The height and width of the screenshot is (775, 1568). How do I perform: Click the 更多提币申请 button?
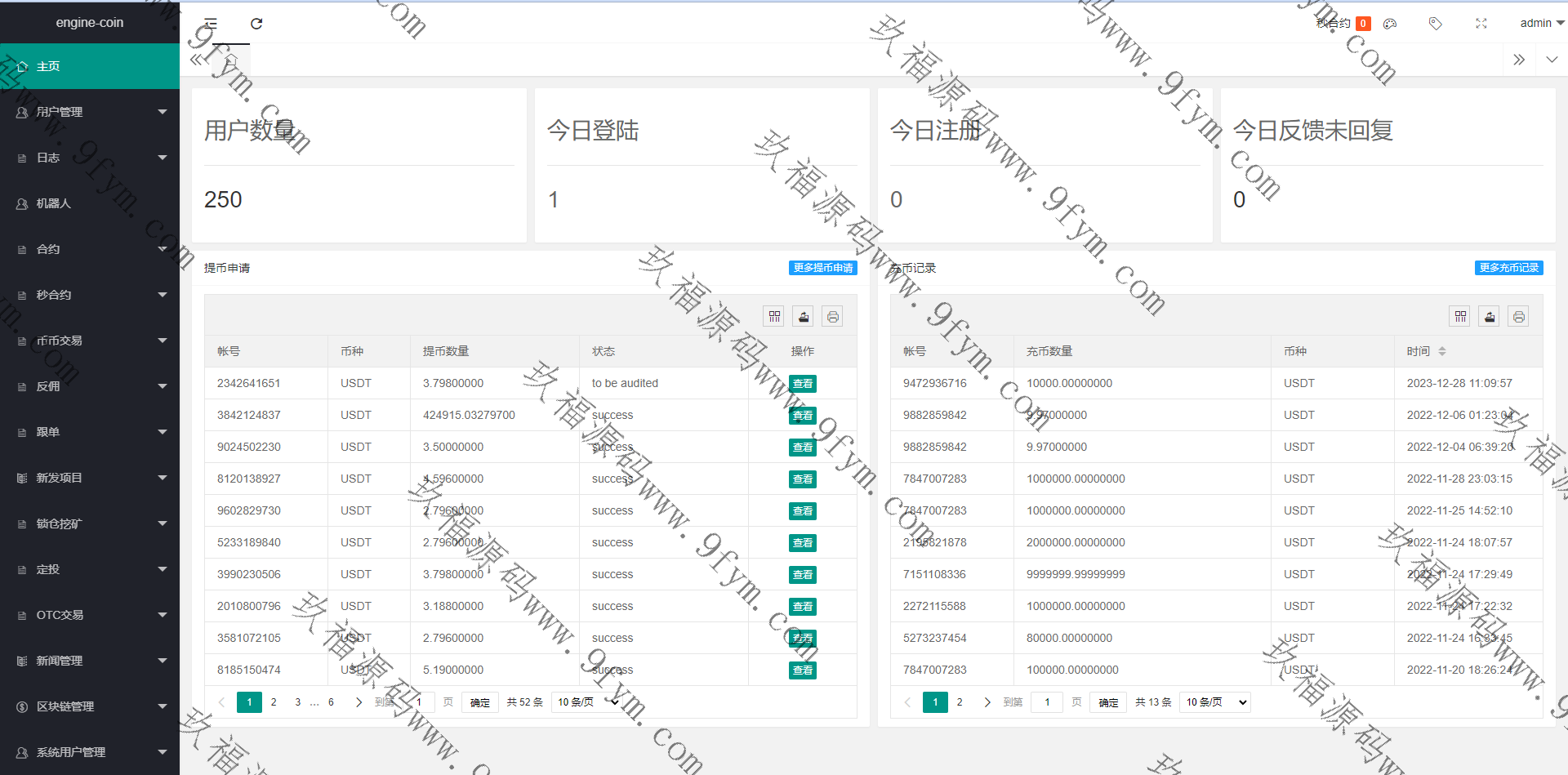[x=822, y=268]
